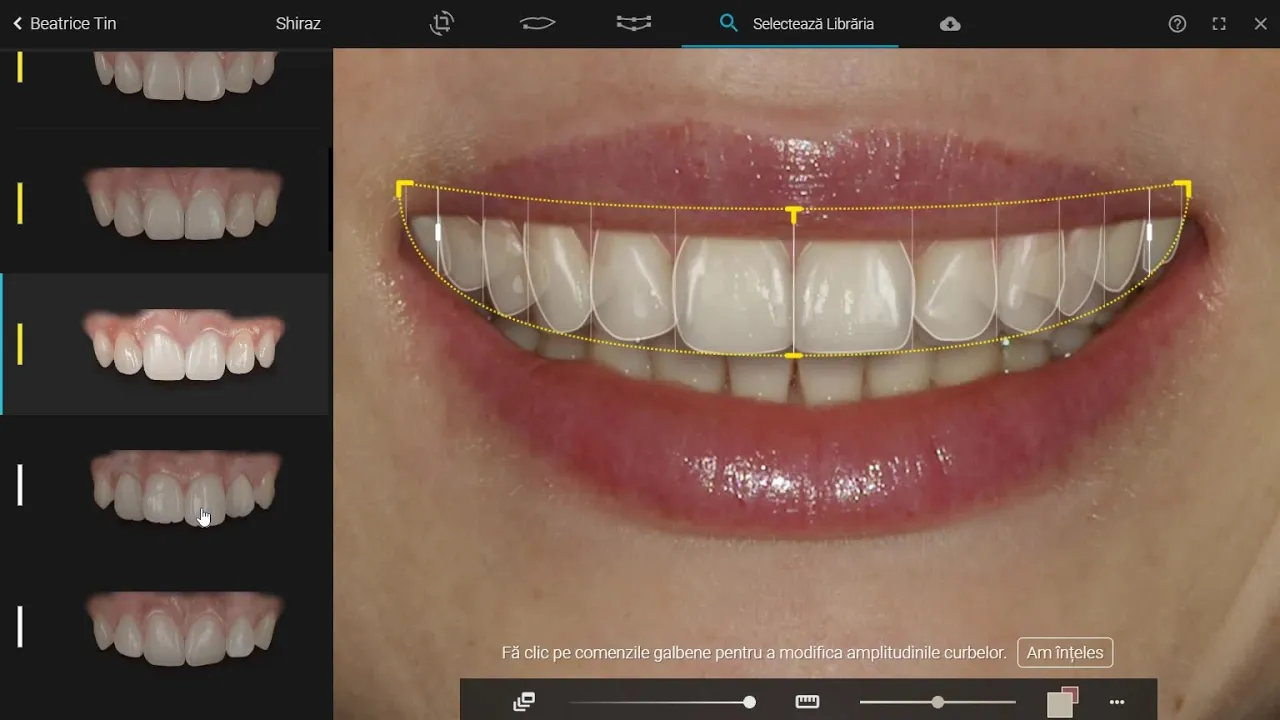The height and width of the screenshot is (720, 1280).
Task: Click the ruler measurement icon
Action: pos(807,702)
